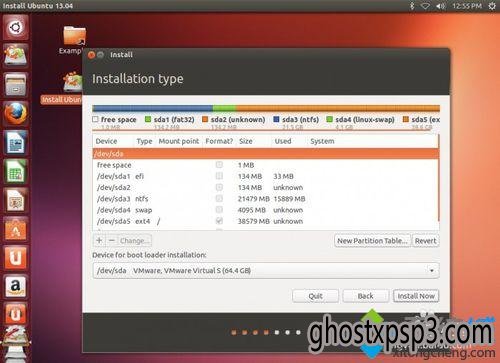Screen dimensions: 500x363
Task: Add a new partition with plus button
Action: 99,241
